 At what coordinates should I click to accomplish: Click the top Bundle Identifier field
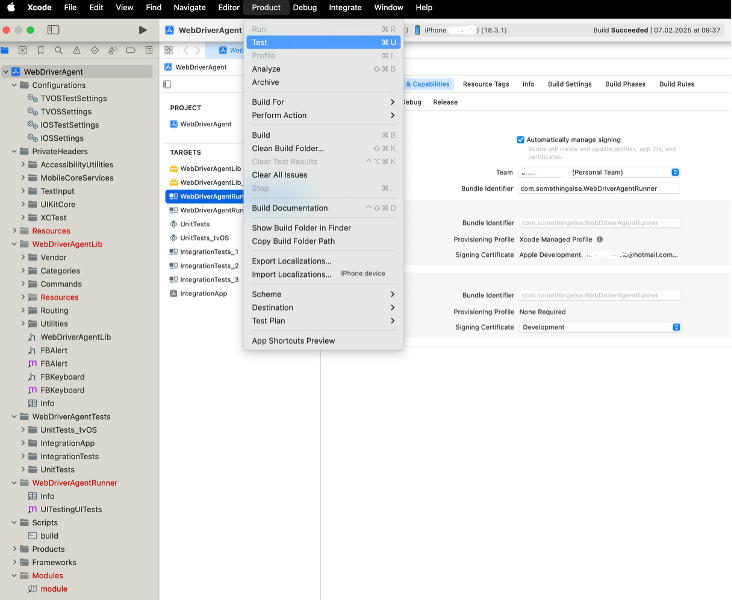tap(599, 189)
